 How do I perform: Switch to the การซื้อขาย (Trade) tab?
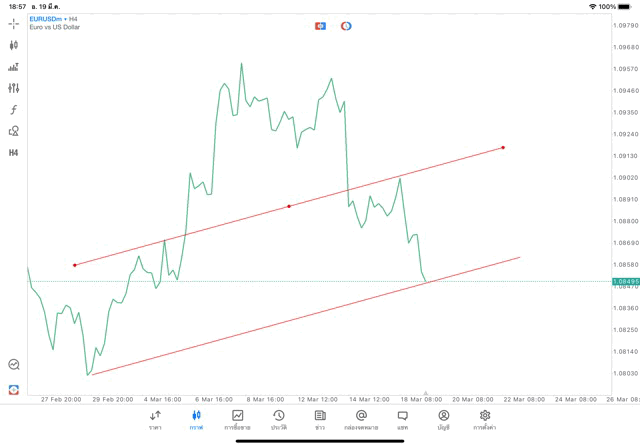click(x=237, y=419)
